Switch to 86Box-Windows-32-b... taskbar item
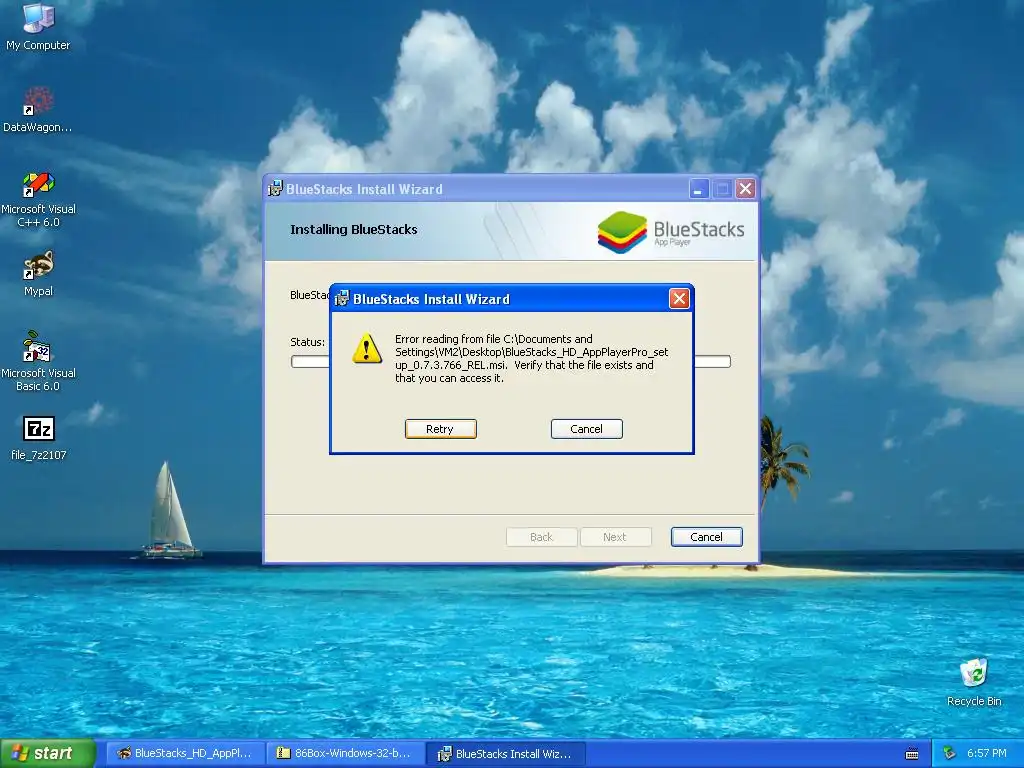Screen dimensions: 1024x768 pos(345,754)
